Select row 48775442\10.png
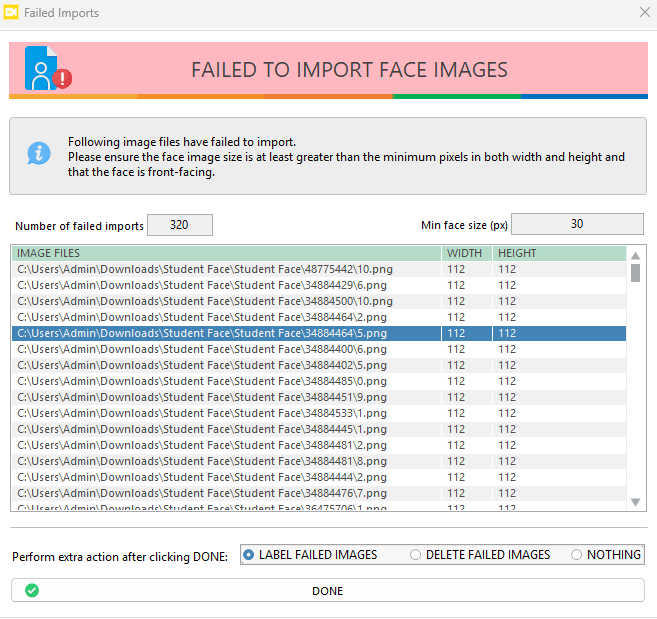 coord(226,269)
